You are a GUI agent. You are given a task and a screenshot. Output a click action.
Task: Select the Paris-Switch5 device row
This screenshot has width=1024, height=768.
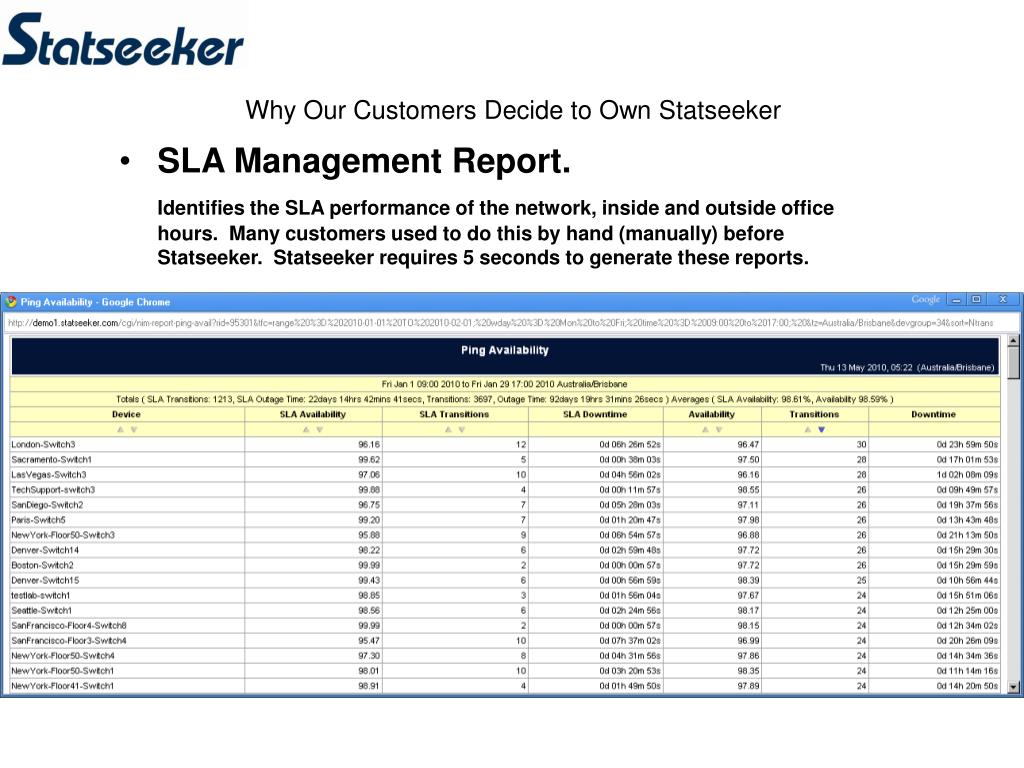[x=505, y=520]
